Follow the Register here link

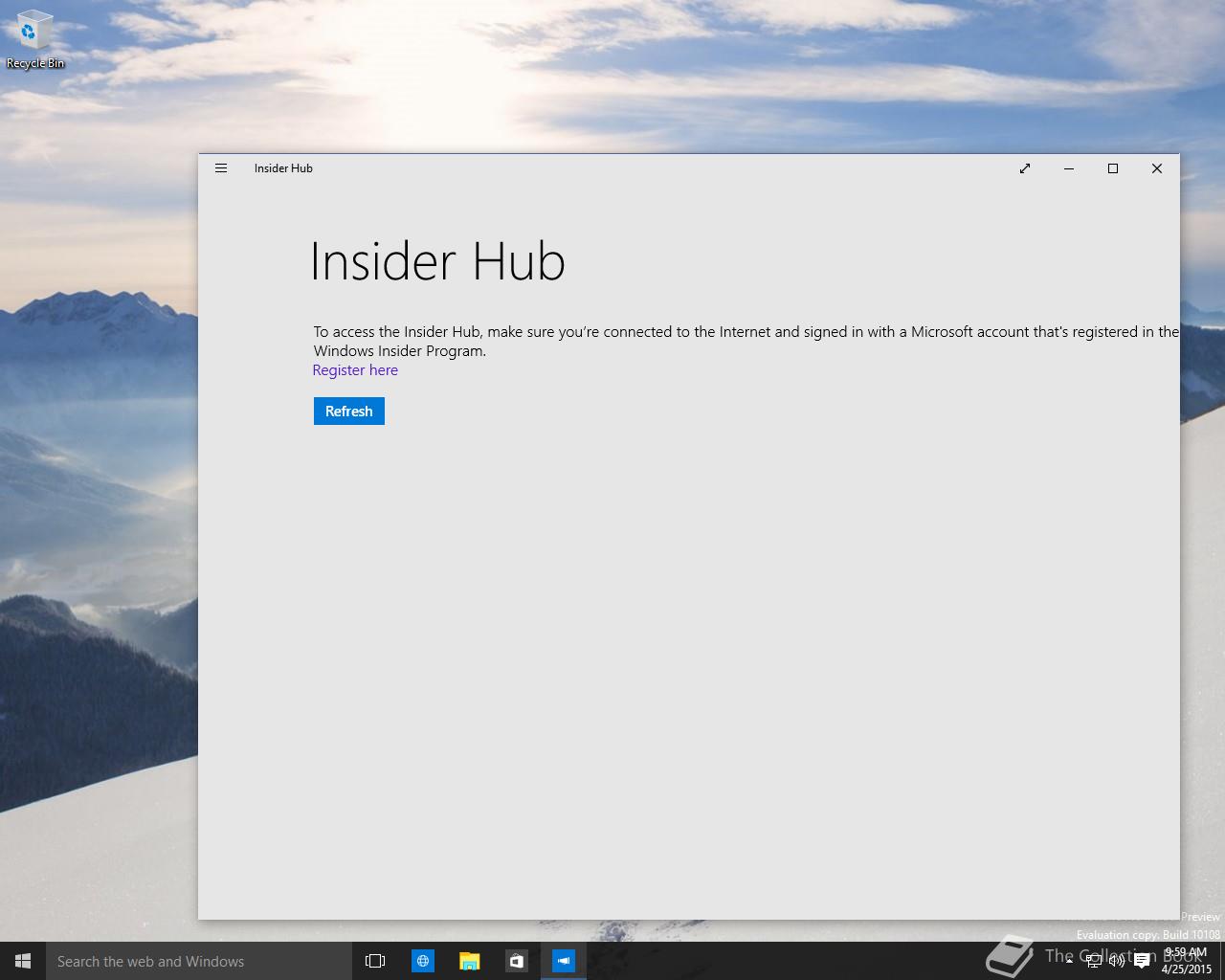click(355, 370)
